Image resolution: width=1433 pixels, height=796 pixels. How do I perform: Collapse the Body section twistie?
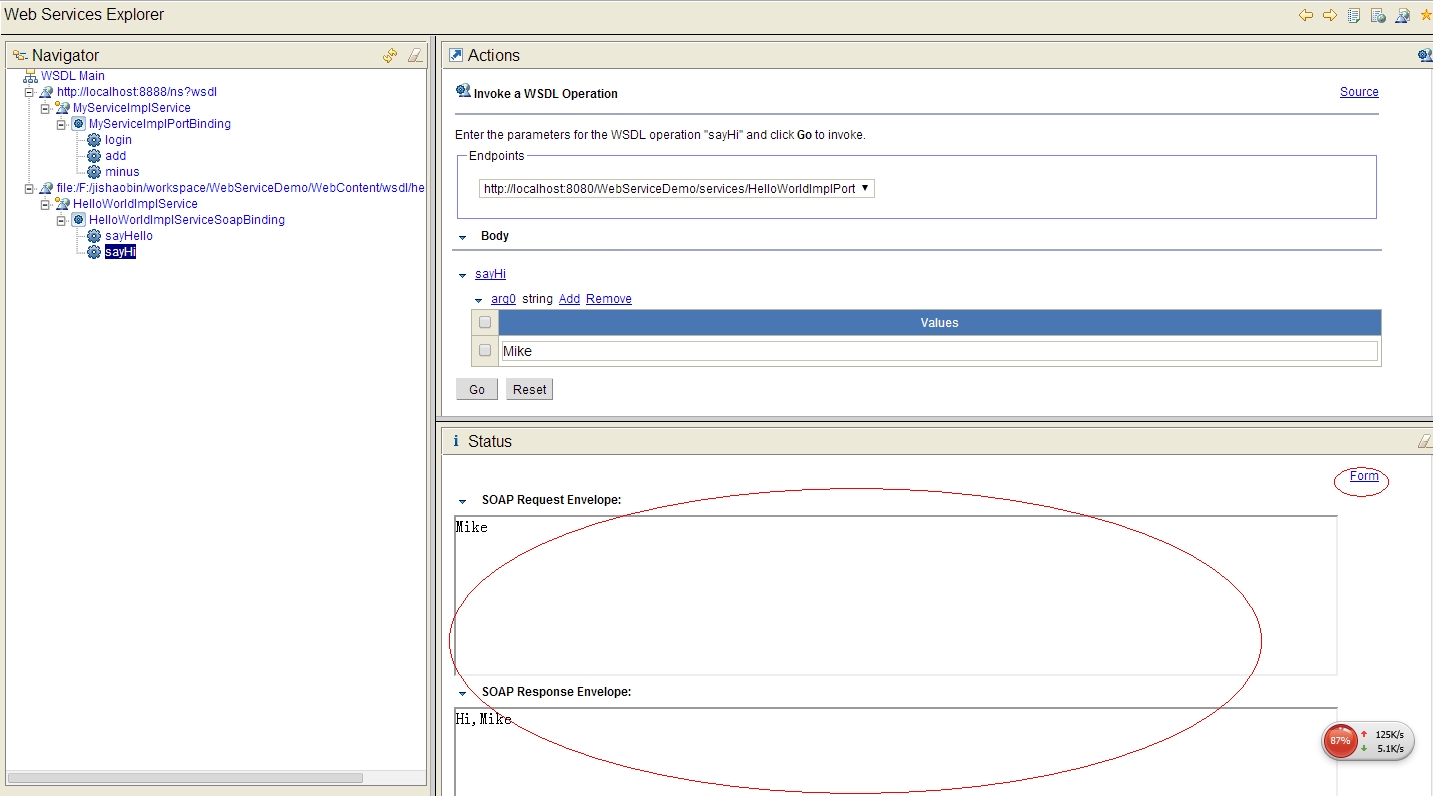[463, 237]
